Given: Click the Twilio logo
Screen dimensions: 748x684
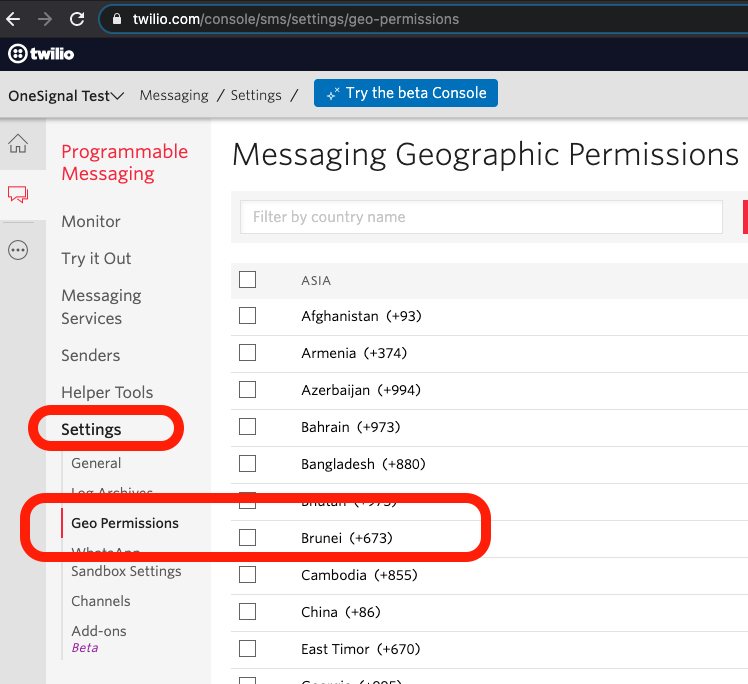Looking at the screenshot, I should point(41,53).
